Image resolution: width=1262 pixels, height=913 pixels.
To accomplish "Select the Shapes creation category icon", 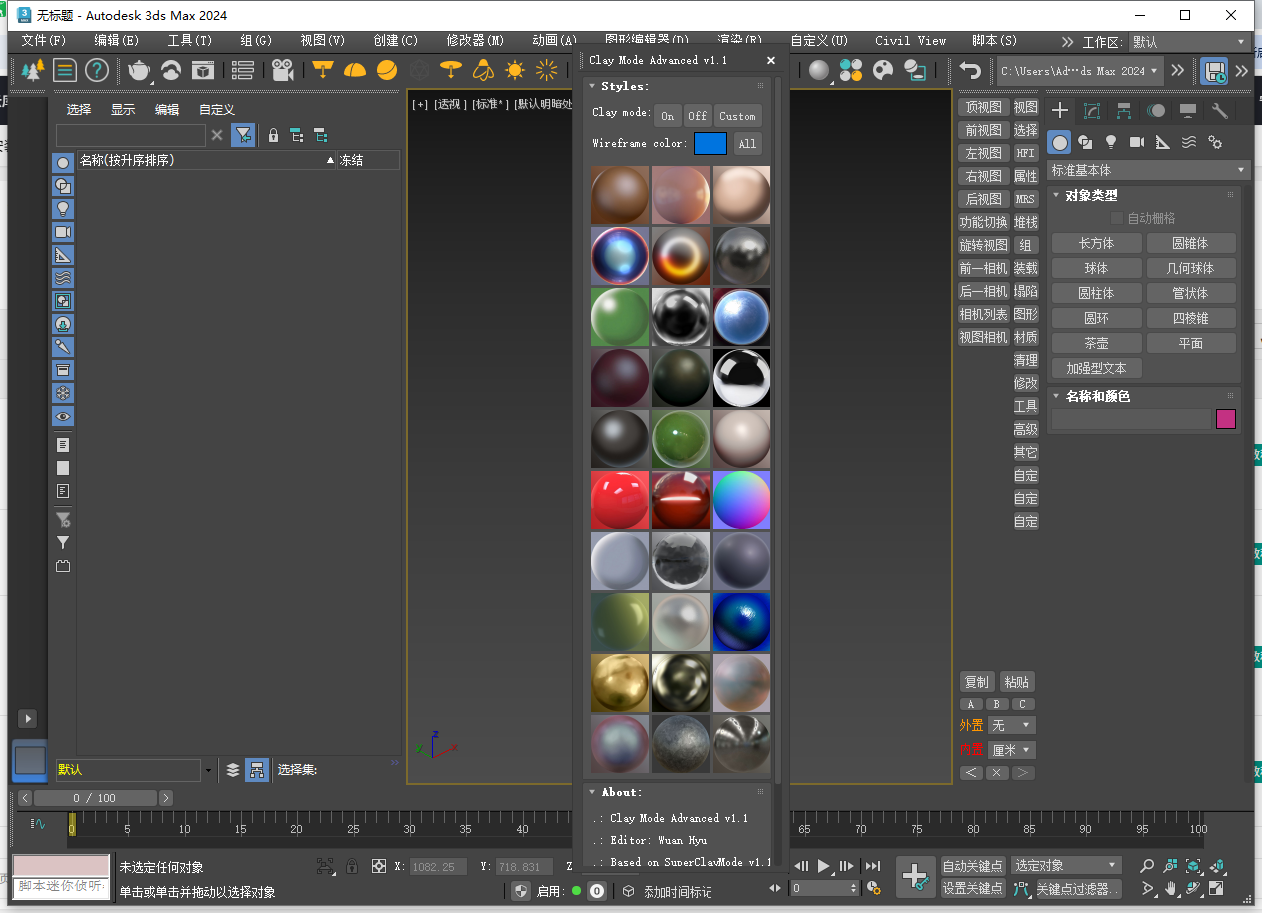I will click(1086, 142).
